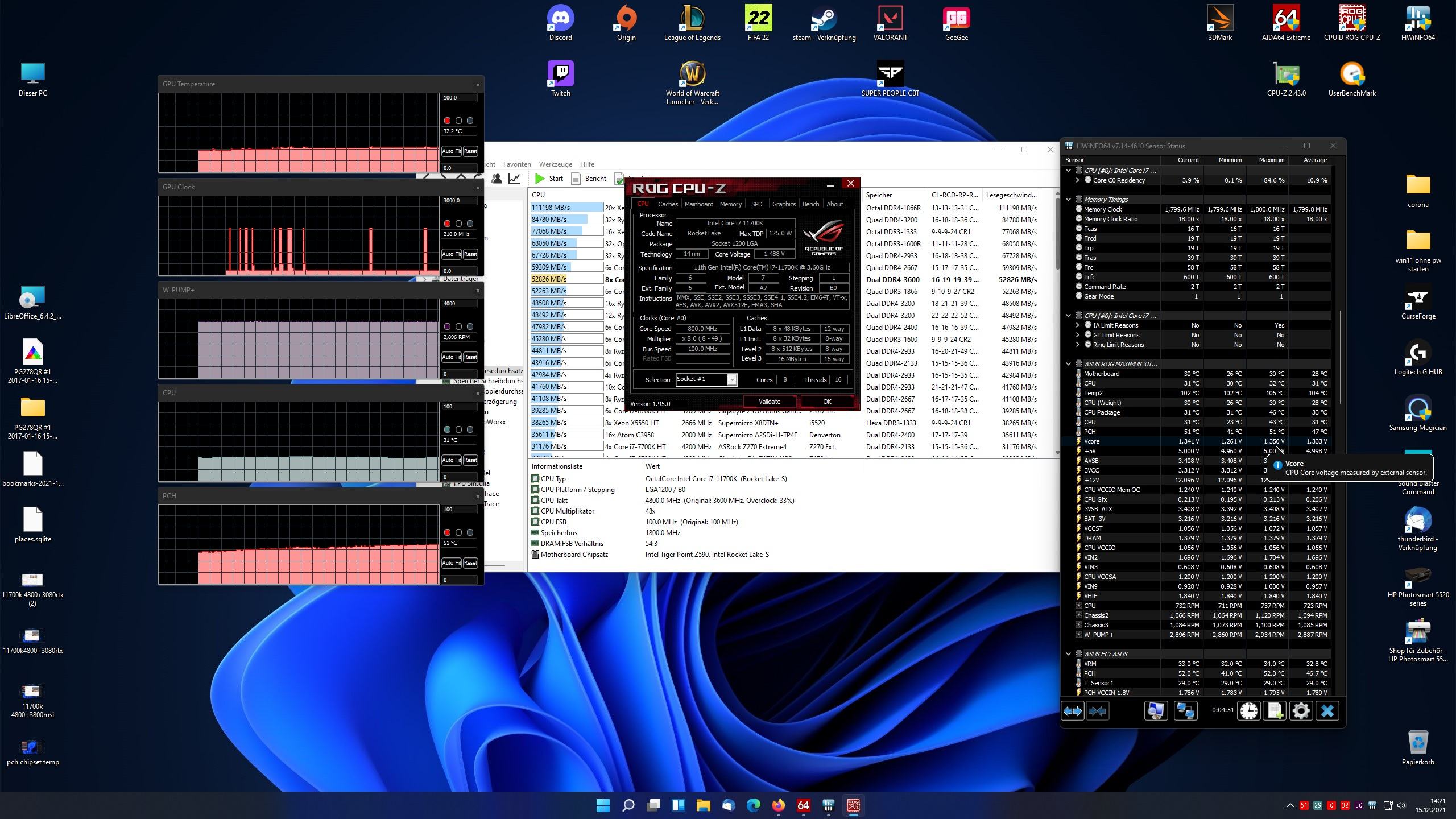Screen dimensions: 1456x819
Task: Select the purple dot in W_PUMP+ graph panel
Action: [x=447, y=326]
